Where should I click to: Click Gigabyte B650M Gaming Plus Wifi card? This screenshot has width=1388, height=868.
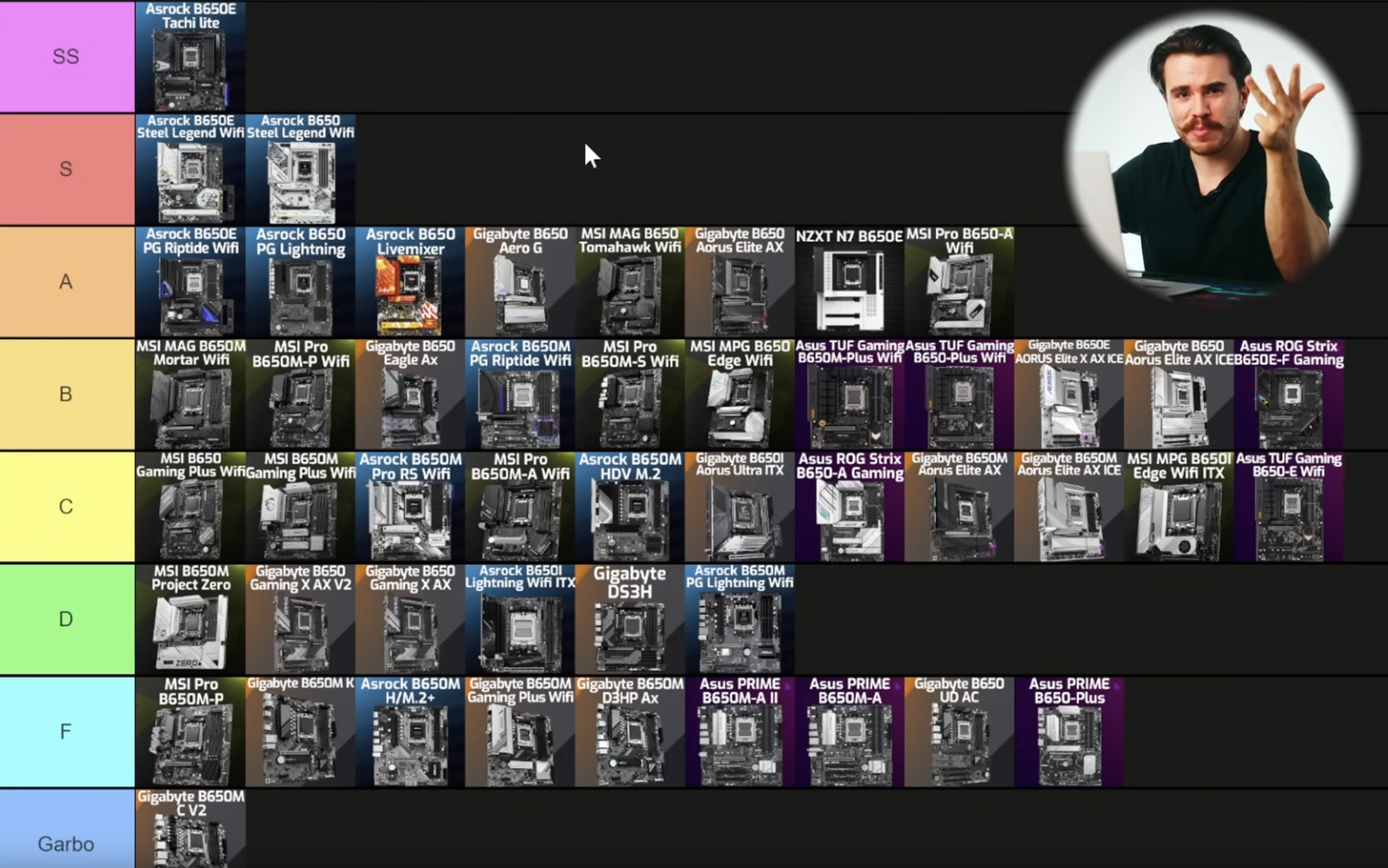pyautogui.click(x=520, y=732)
